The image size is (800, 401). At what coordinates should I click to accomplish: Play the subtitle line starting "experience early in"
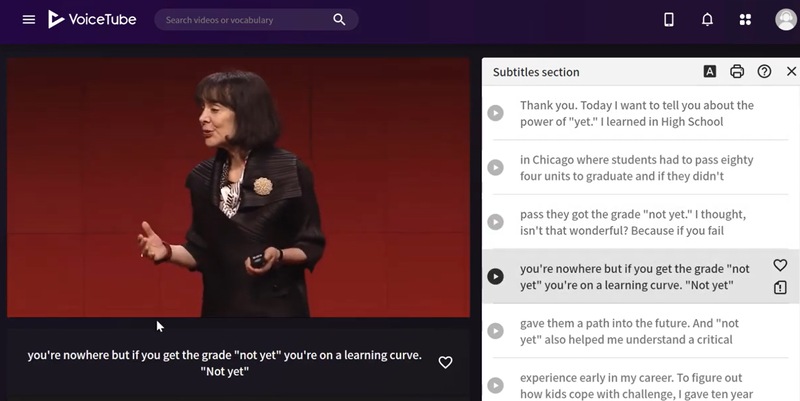[x=495, y=385]
